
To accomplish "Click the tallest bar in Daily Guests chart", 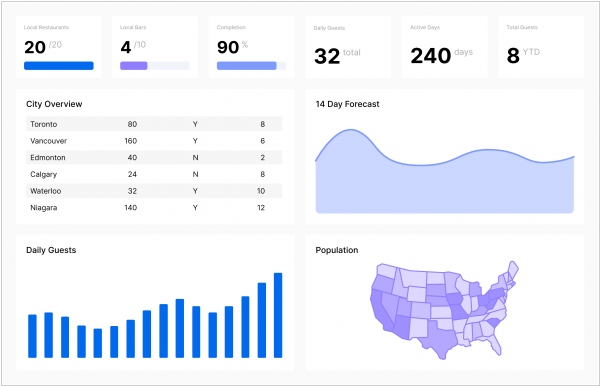I will tap(278, 315).
